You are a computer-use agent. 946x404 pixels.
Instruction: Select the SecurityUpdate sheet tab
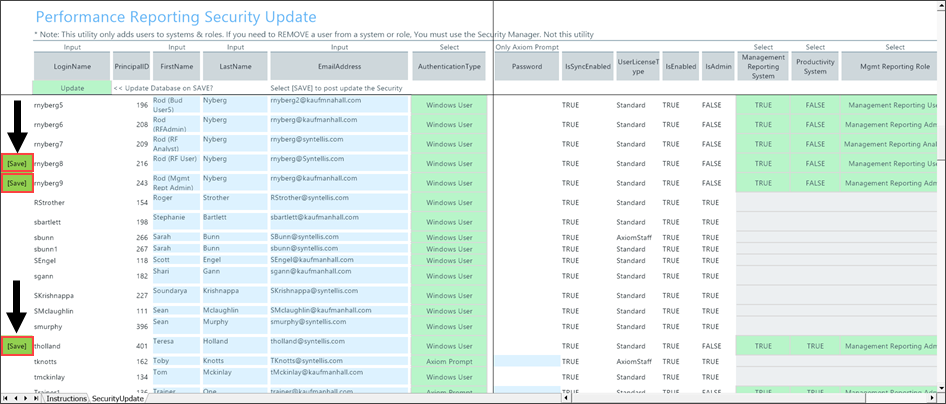[118, 398]
